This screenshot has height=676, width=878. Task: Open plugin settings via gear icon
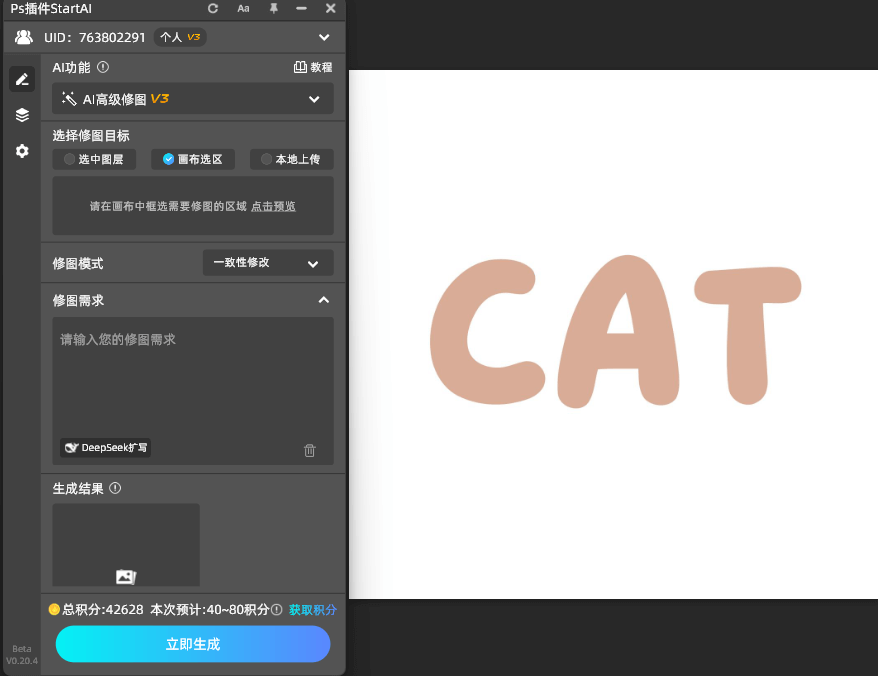coord(21,151)
